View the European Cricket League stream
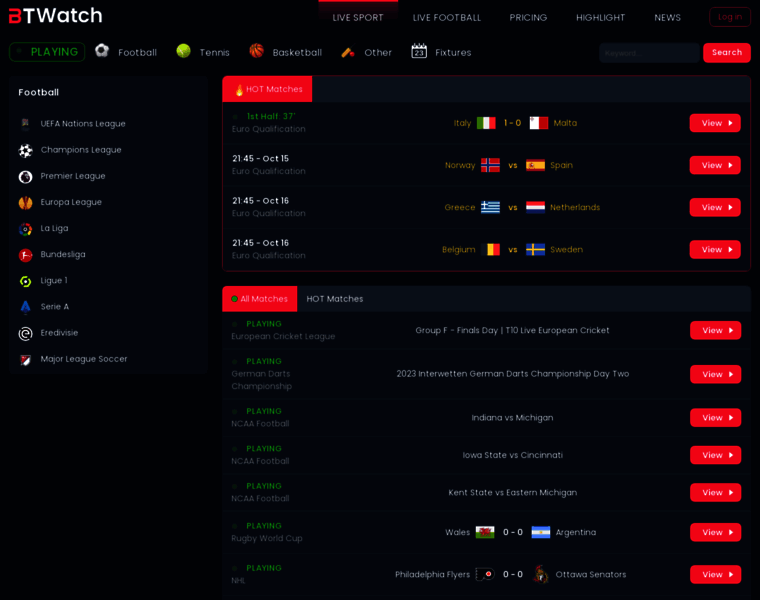760x600 pixels. coord(715,331)
